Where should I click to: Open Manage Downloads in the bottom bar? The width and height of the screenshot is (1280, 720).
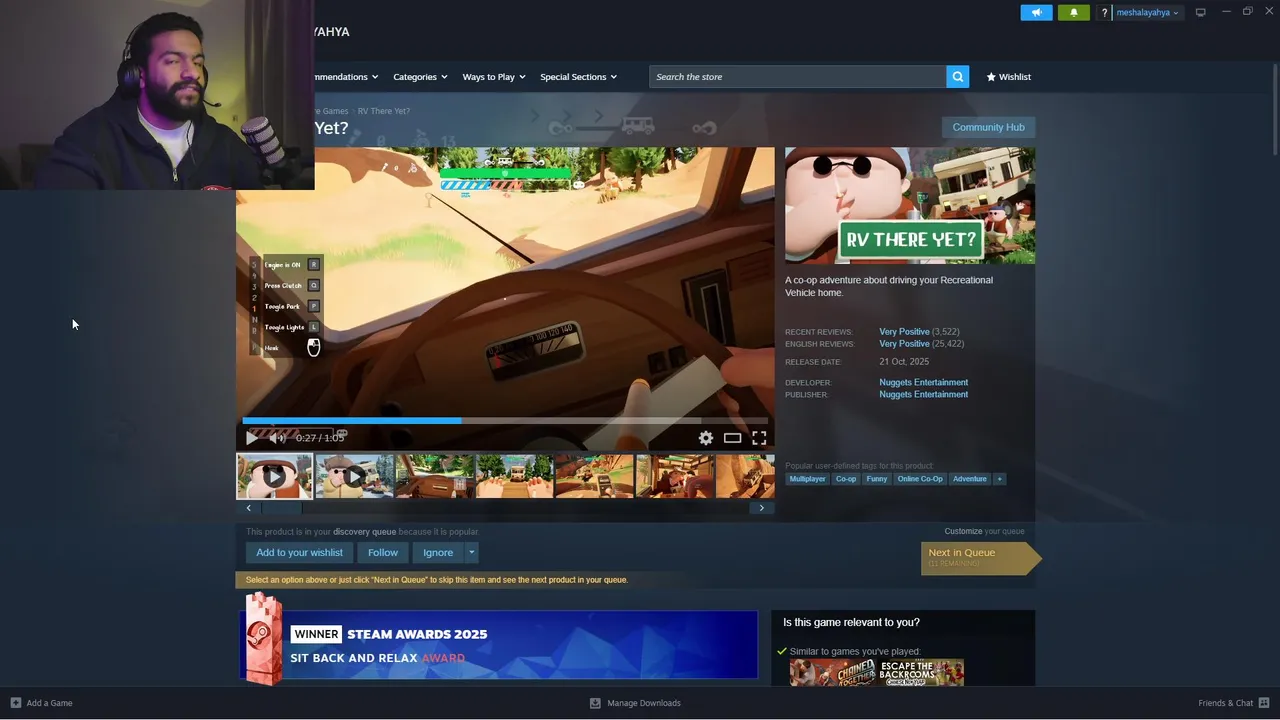coord(635,703)
